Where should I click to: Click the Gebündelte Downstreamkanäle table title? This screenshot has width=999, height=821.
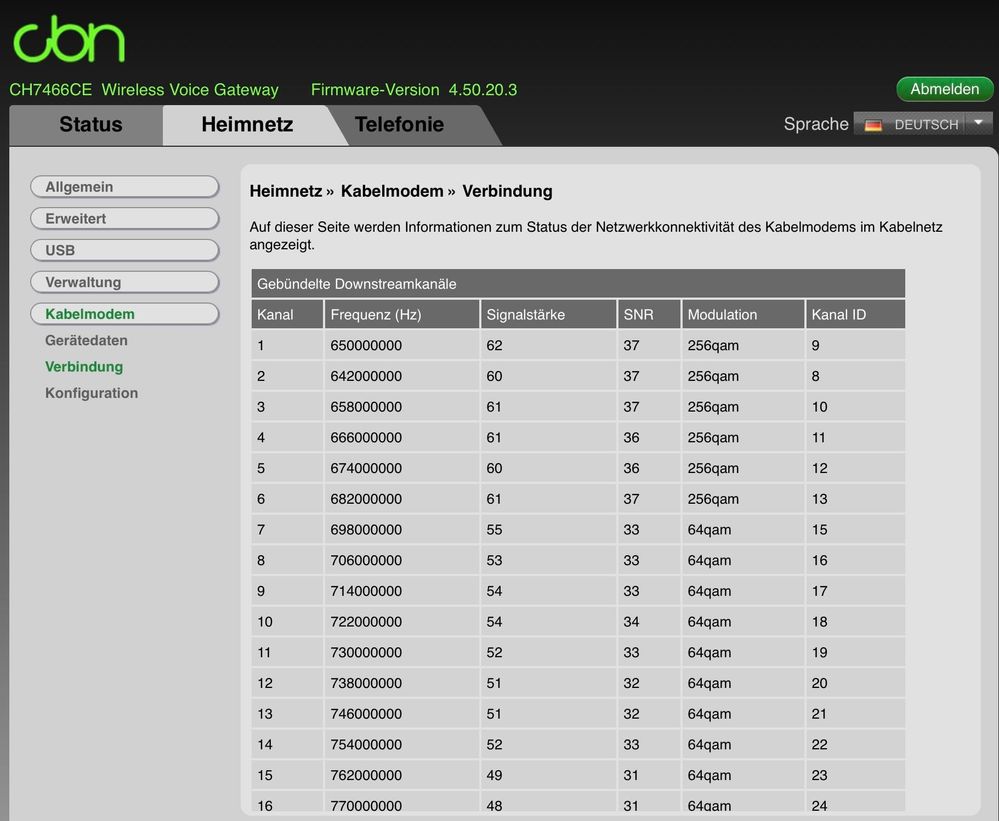point(578,283)
